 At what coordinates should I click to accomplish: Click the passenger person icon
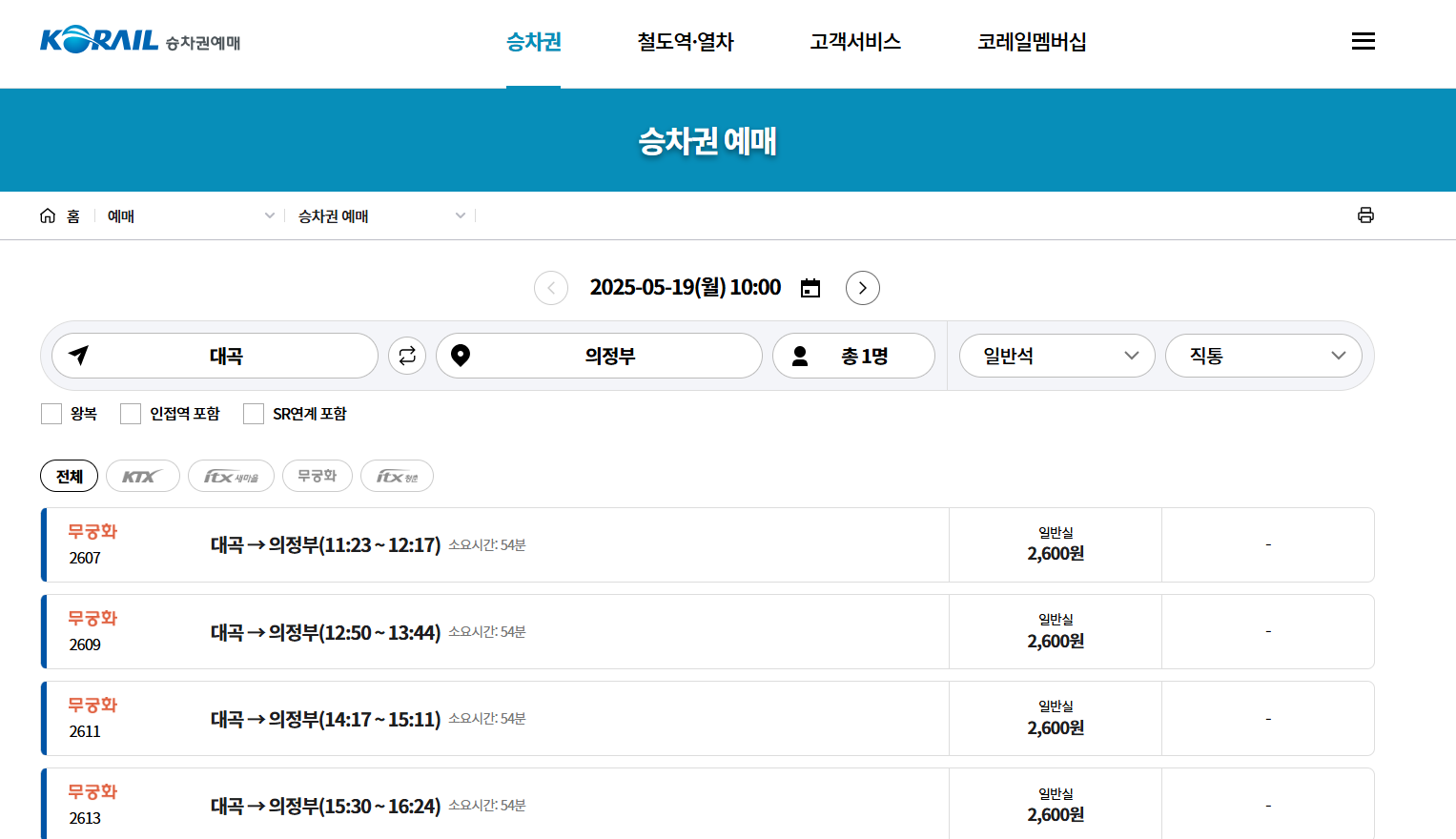pos(800,356)
